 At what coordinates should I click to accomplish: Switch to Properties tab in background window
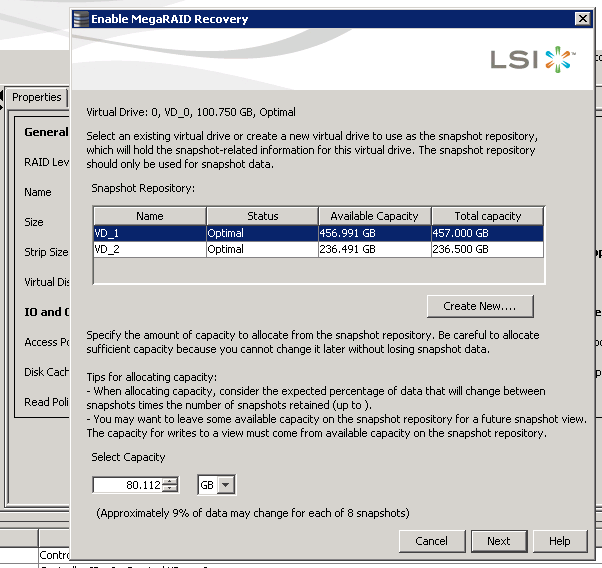(x=37, y=97)
